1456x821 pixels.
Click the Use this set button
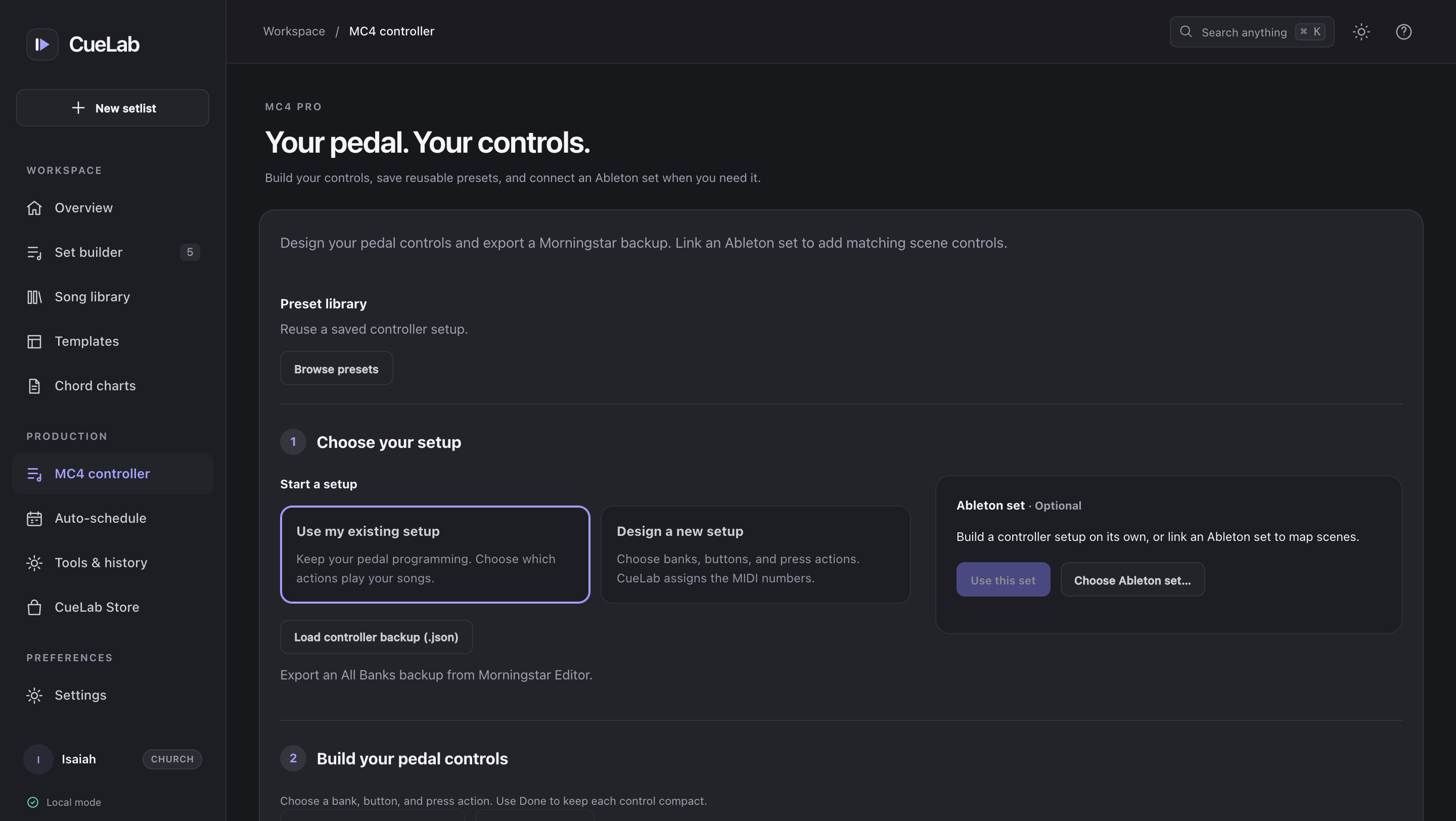pyautogui.click(x=1003, y=579)
